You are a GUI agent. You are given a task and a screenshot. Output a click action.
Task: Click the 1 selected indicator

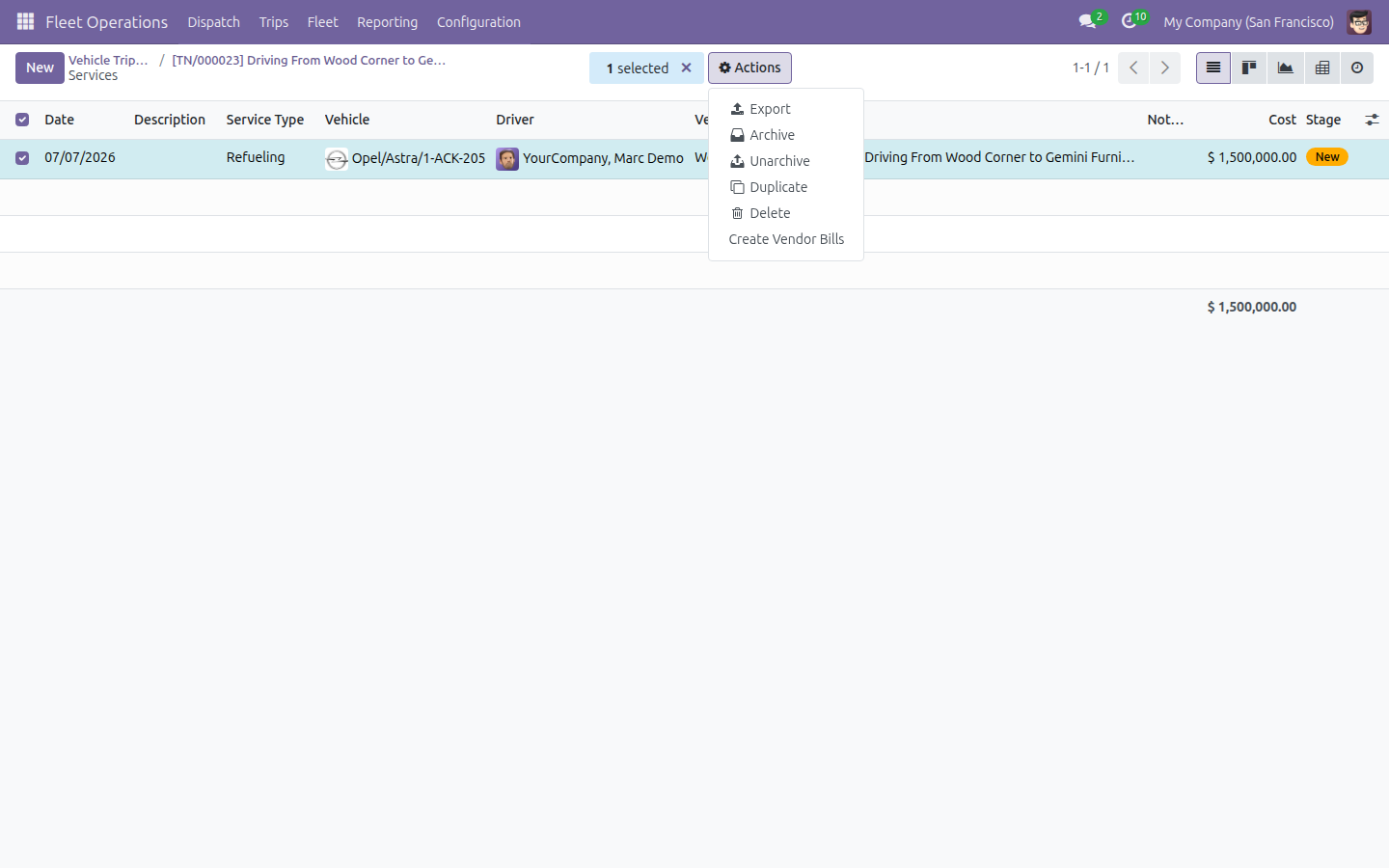tap(638, 68)
